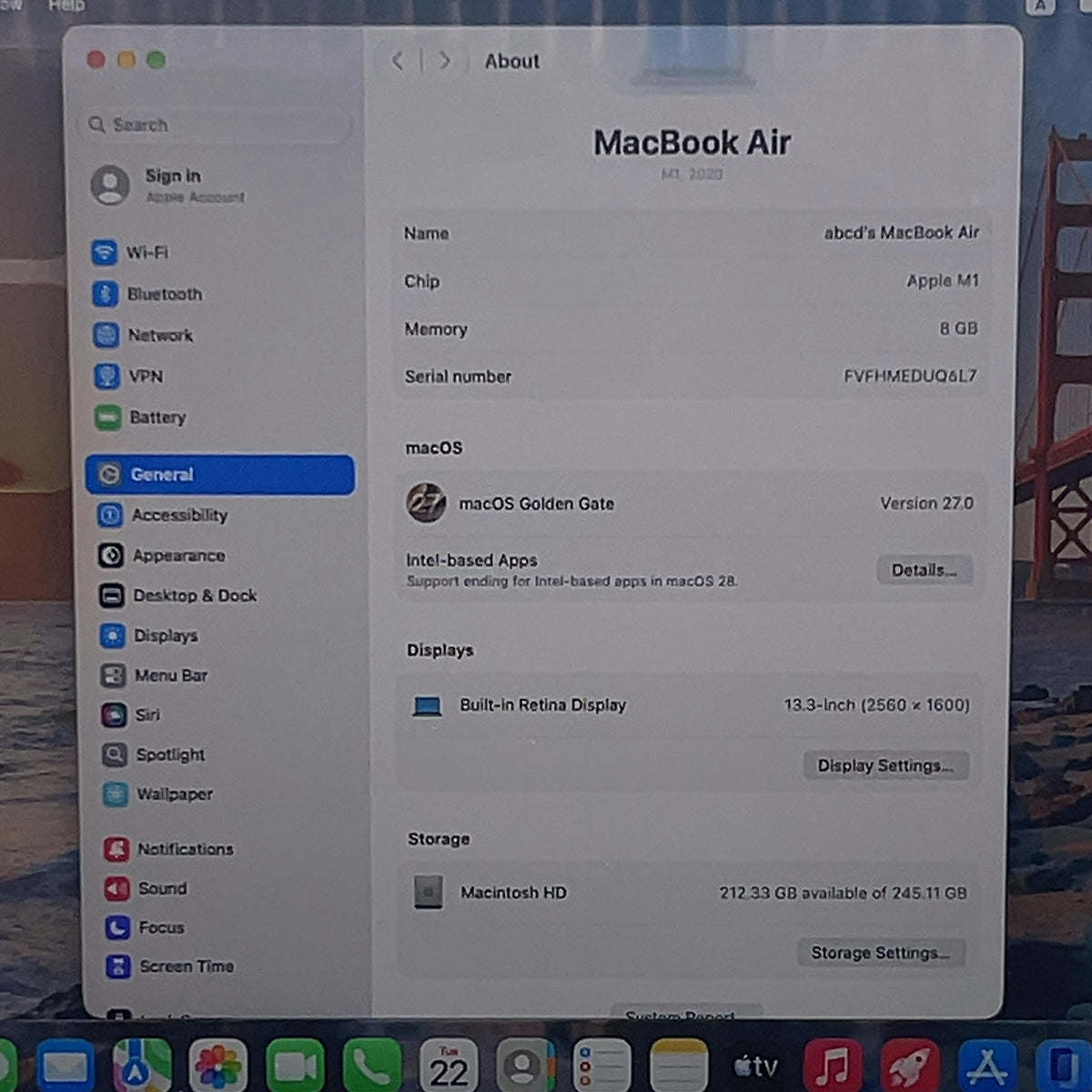Image resolution: width=1092 pixels, height=1092 pixels.
Task: Click the macOS Golden Gate 27 logo
Action: pyautogui.click(x=426, y=503)
